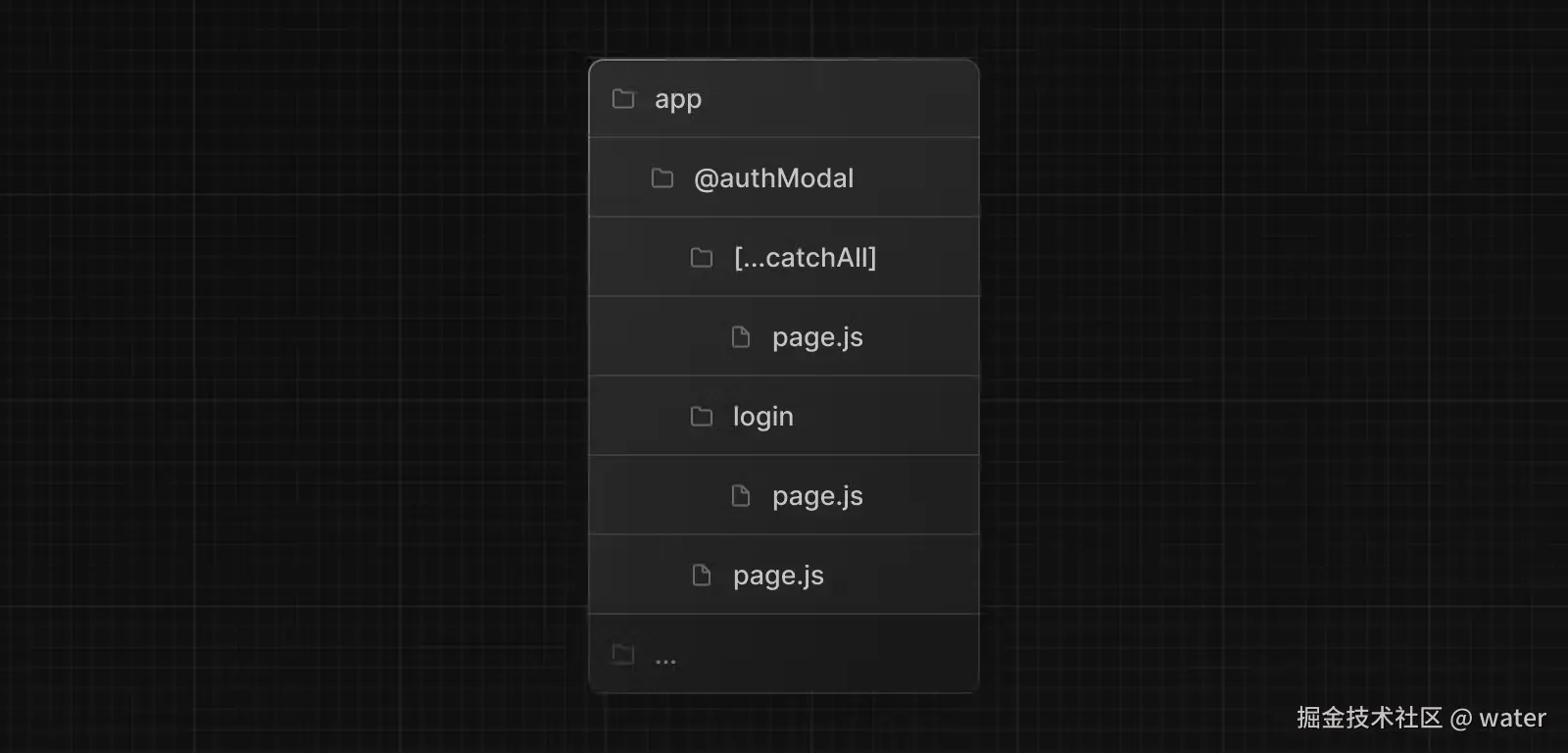Click the ellipsis text in the last row

pos(665,661)
